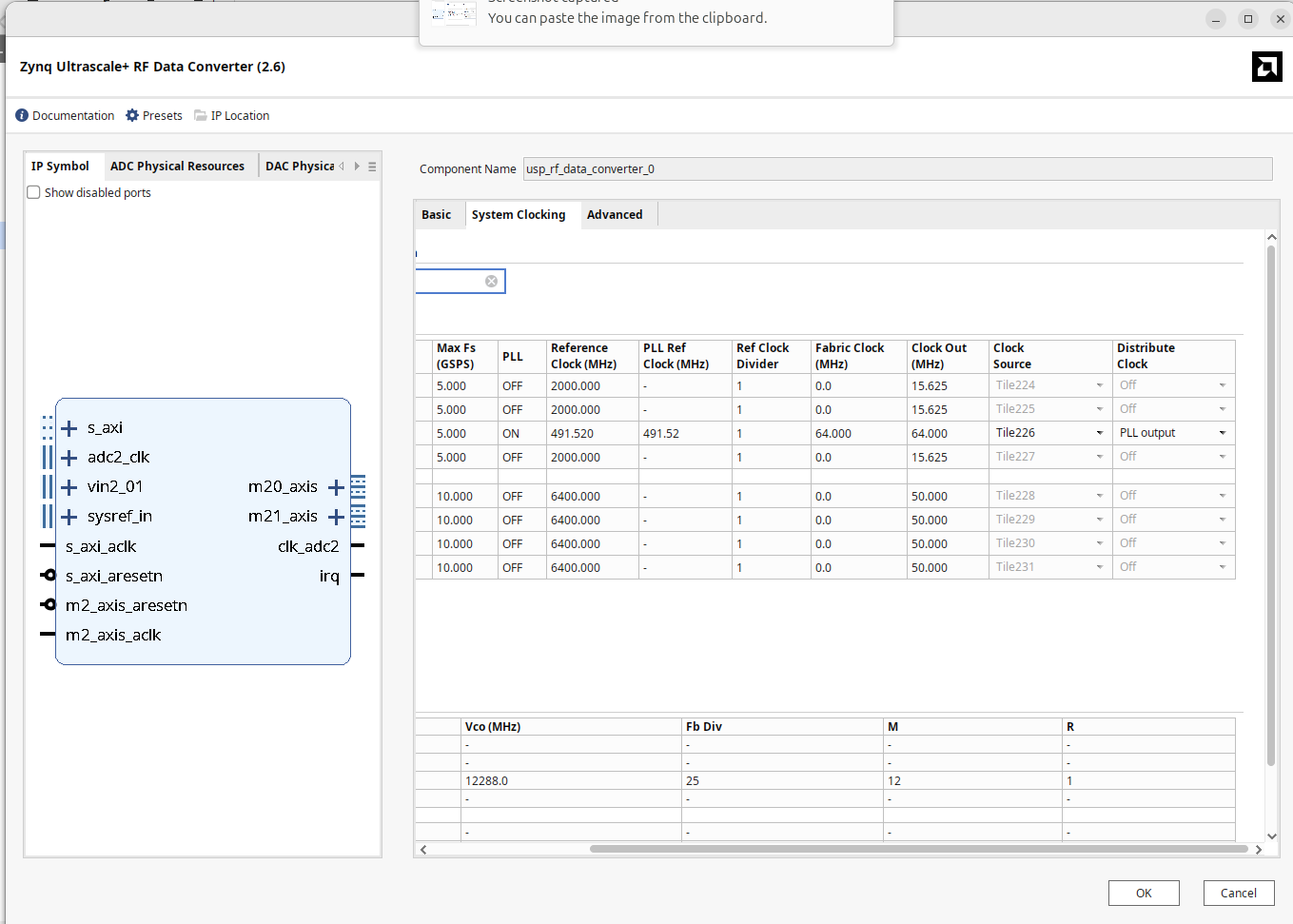The height and width of the screenshot is (924, 1293).
Task: Open the PLL output Distribute Clock dropdown
Action: pos(1223,432)
